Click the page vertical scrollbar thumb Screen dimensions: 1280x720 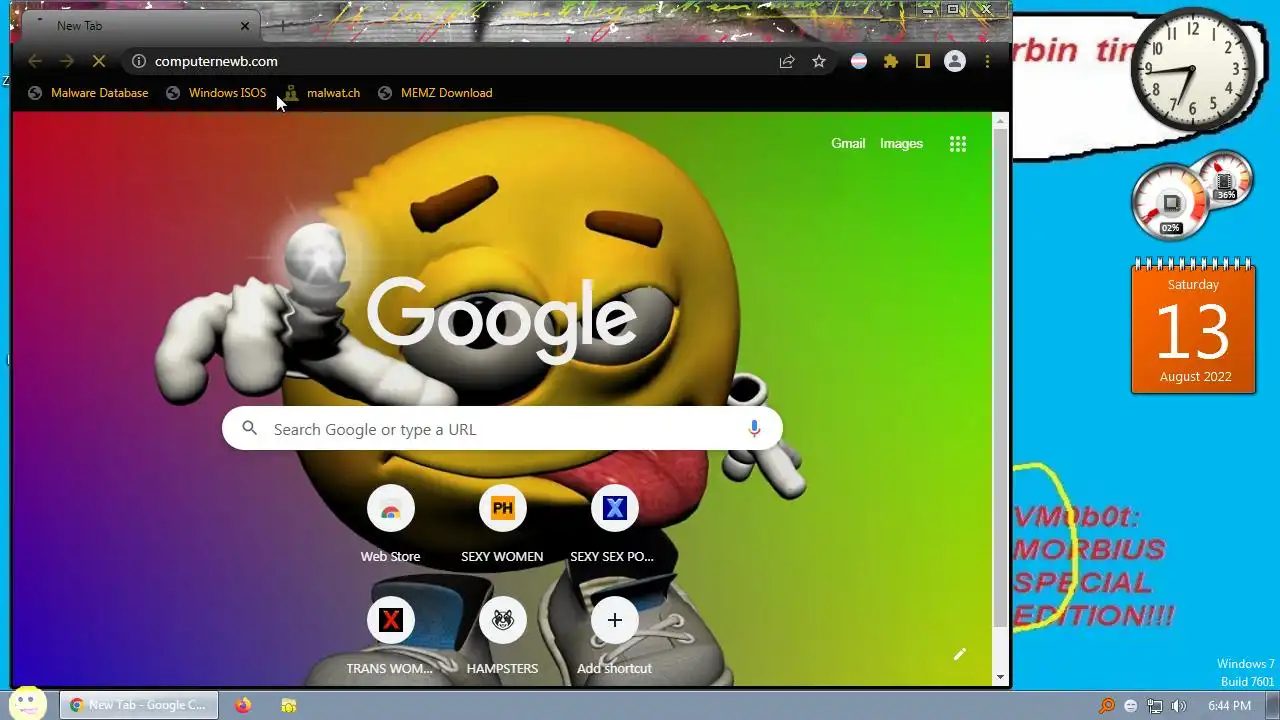tap(1000, 378)
